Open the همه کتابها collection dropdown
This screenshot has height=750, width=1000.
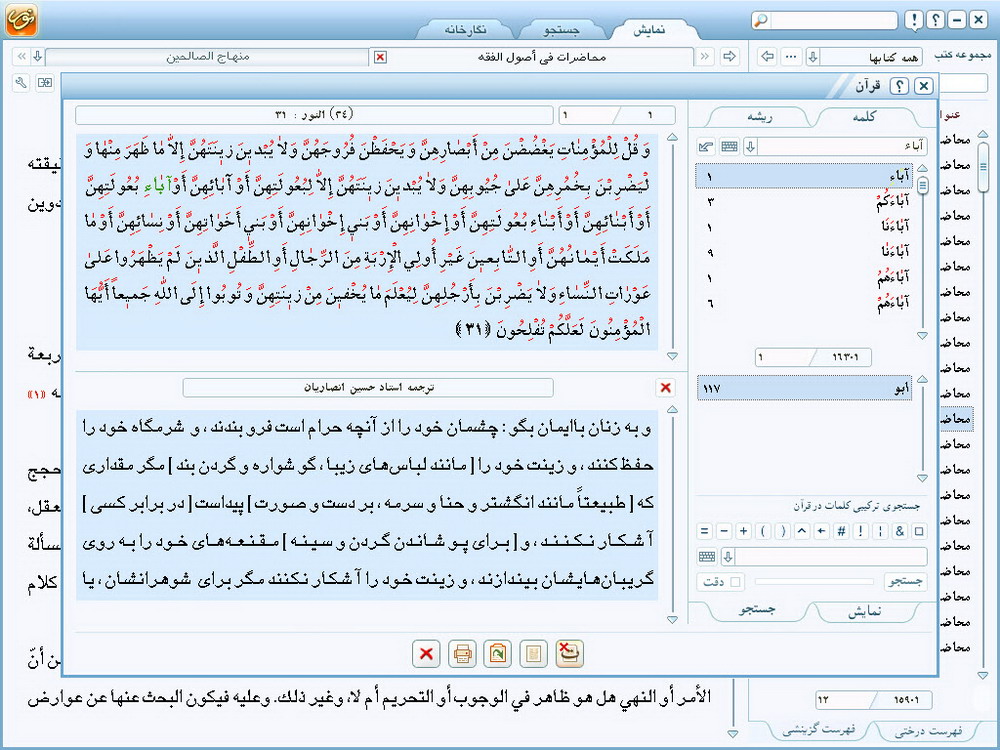point(812,57)
